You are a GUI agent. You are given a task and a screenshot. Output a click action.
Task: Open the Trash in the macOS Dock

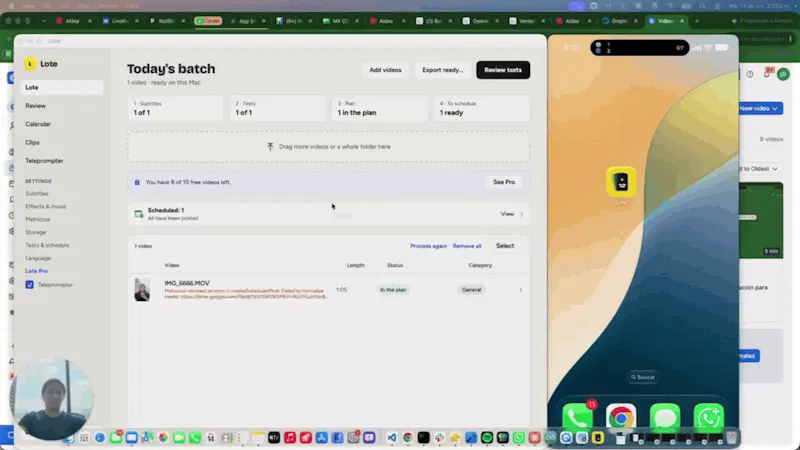[x=731, y=438]
